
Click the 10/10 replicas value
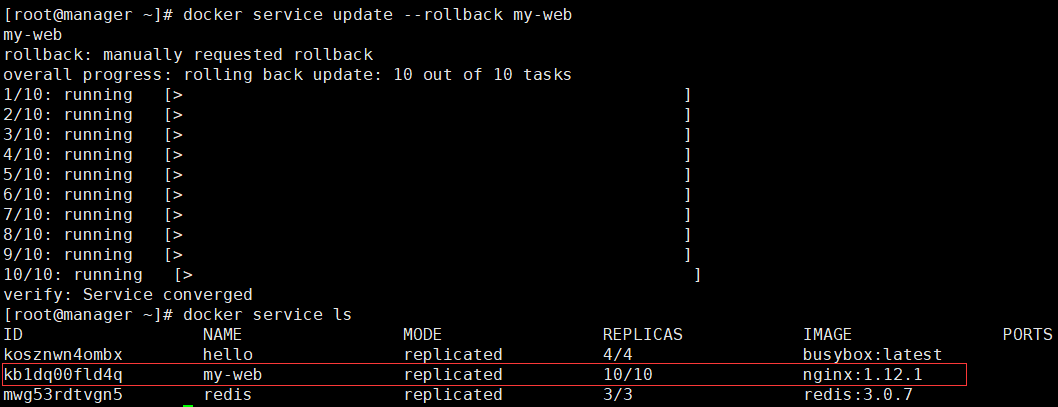point(628,375)
